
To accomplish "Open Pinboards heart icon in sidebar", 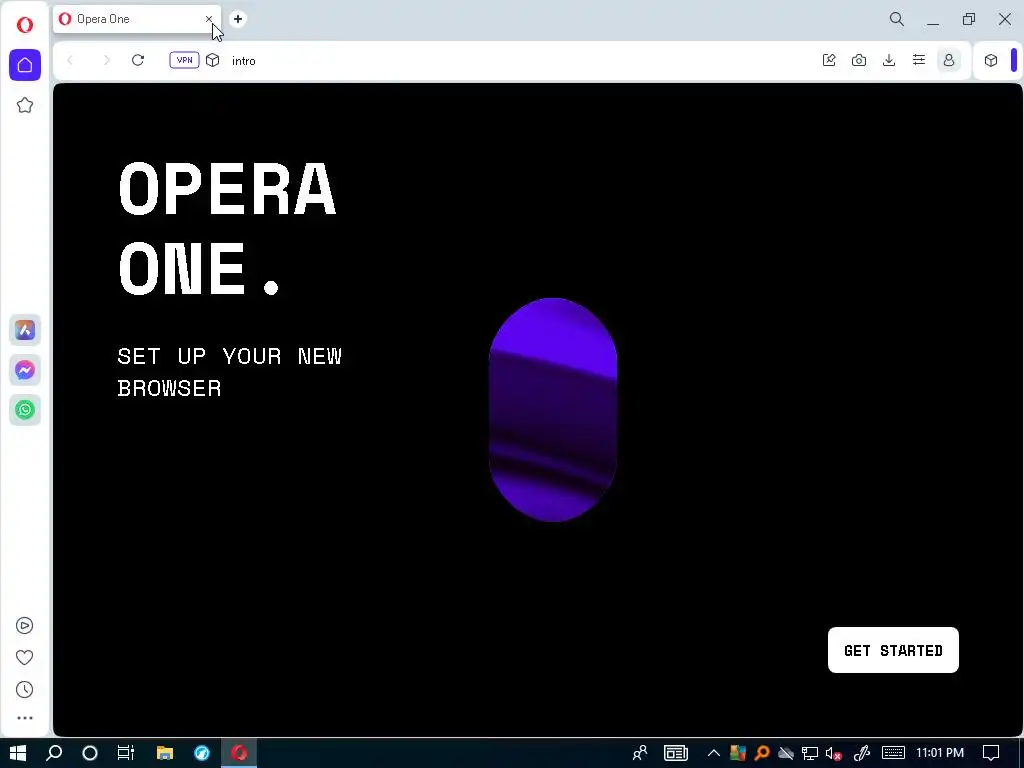I will pos(25,658).
